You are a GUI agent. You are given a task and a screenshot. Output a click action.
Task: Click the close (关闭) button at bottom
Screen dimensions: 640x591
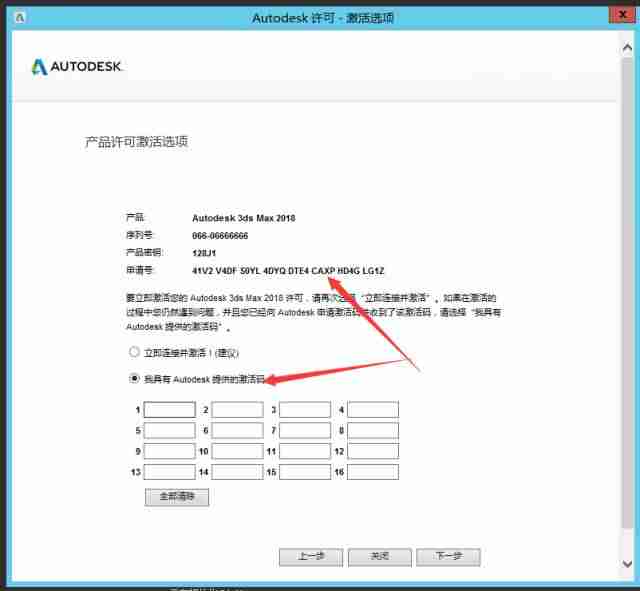[x=380, y=557]
